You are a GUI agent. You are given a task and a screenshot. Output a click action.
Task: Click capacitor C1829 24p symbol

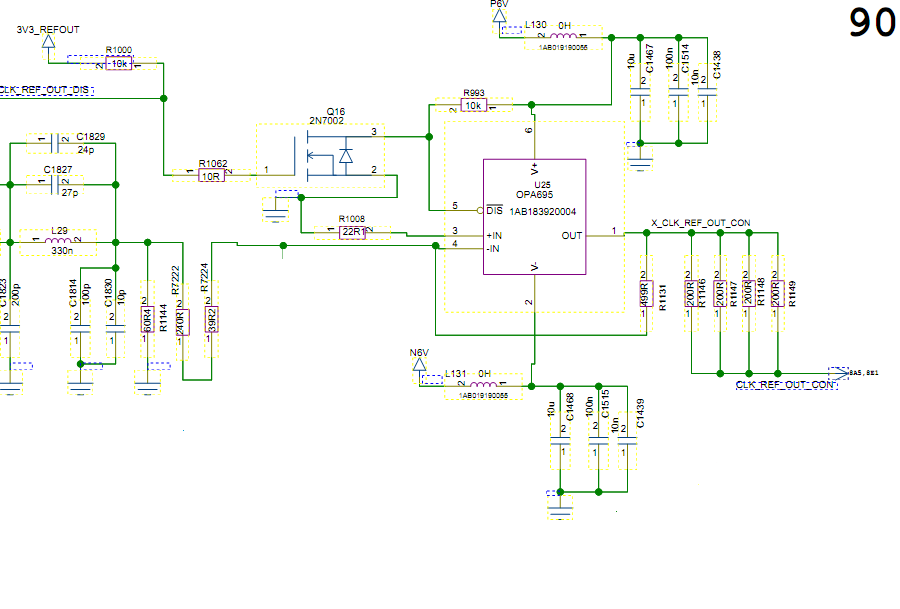point(55,143)
